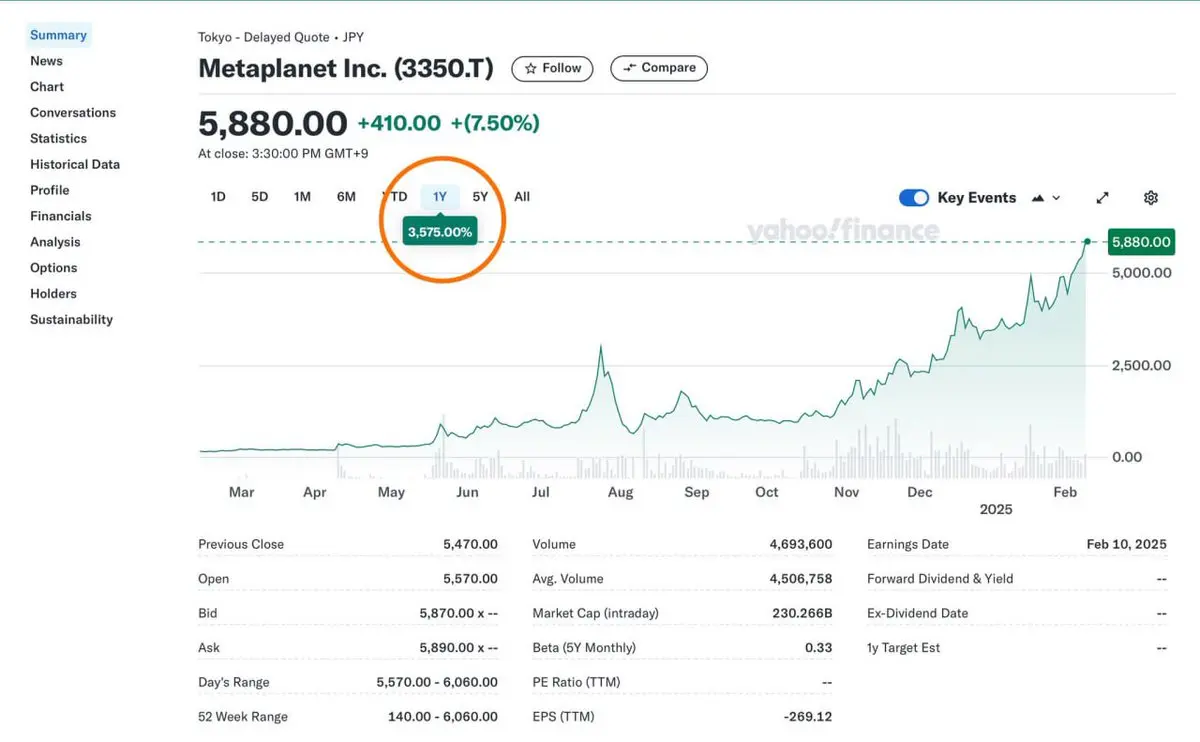Click the +(7.50%) percent change text

(x=495, y=123)
